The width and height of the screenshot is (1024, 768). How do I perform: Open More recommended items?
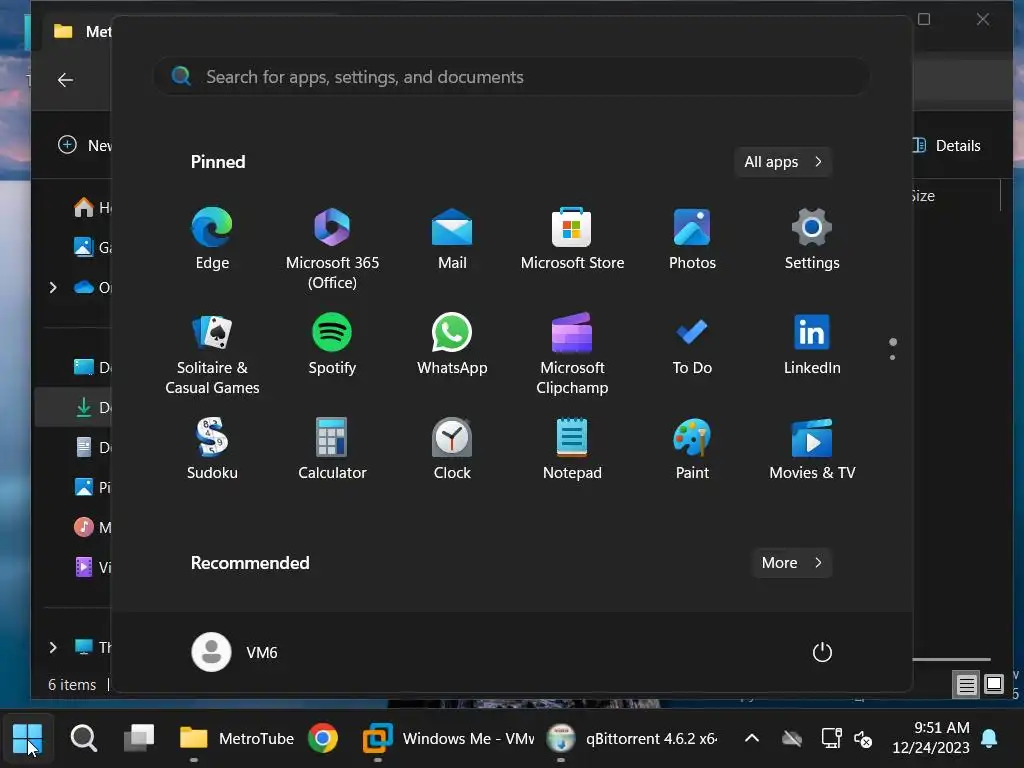click(x=792, y=562)
